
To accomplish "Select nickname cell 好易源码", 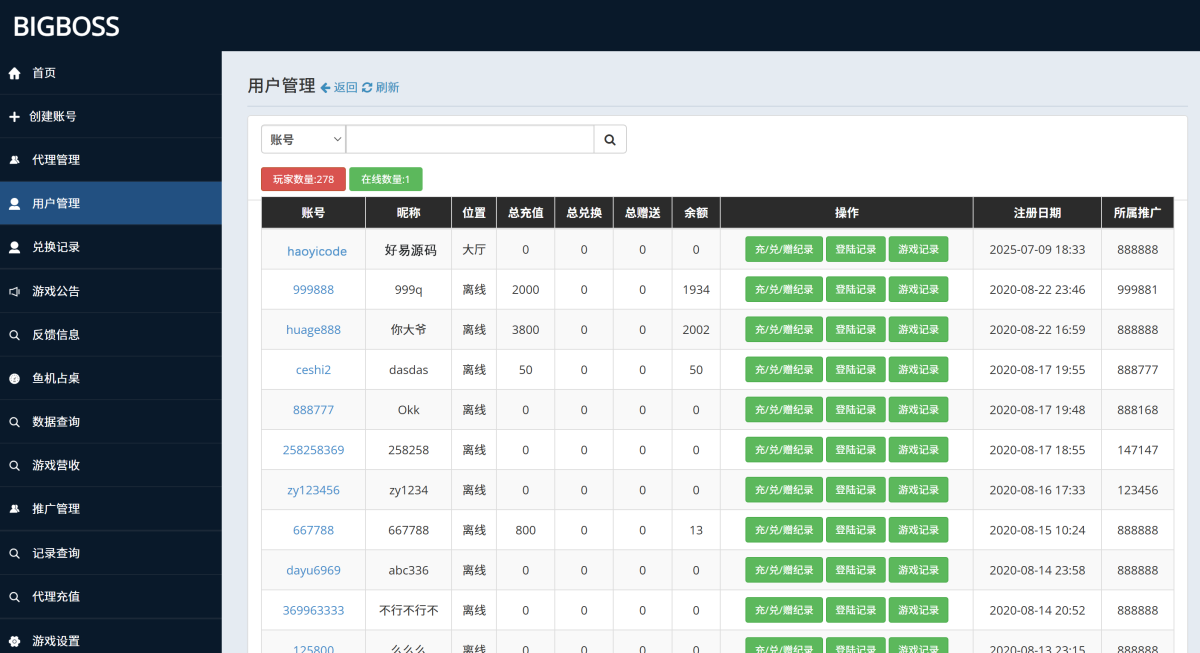I will coord(410,250).
